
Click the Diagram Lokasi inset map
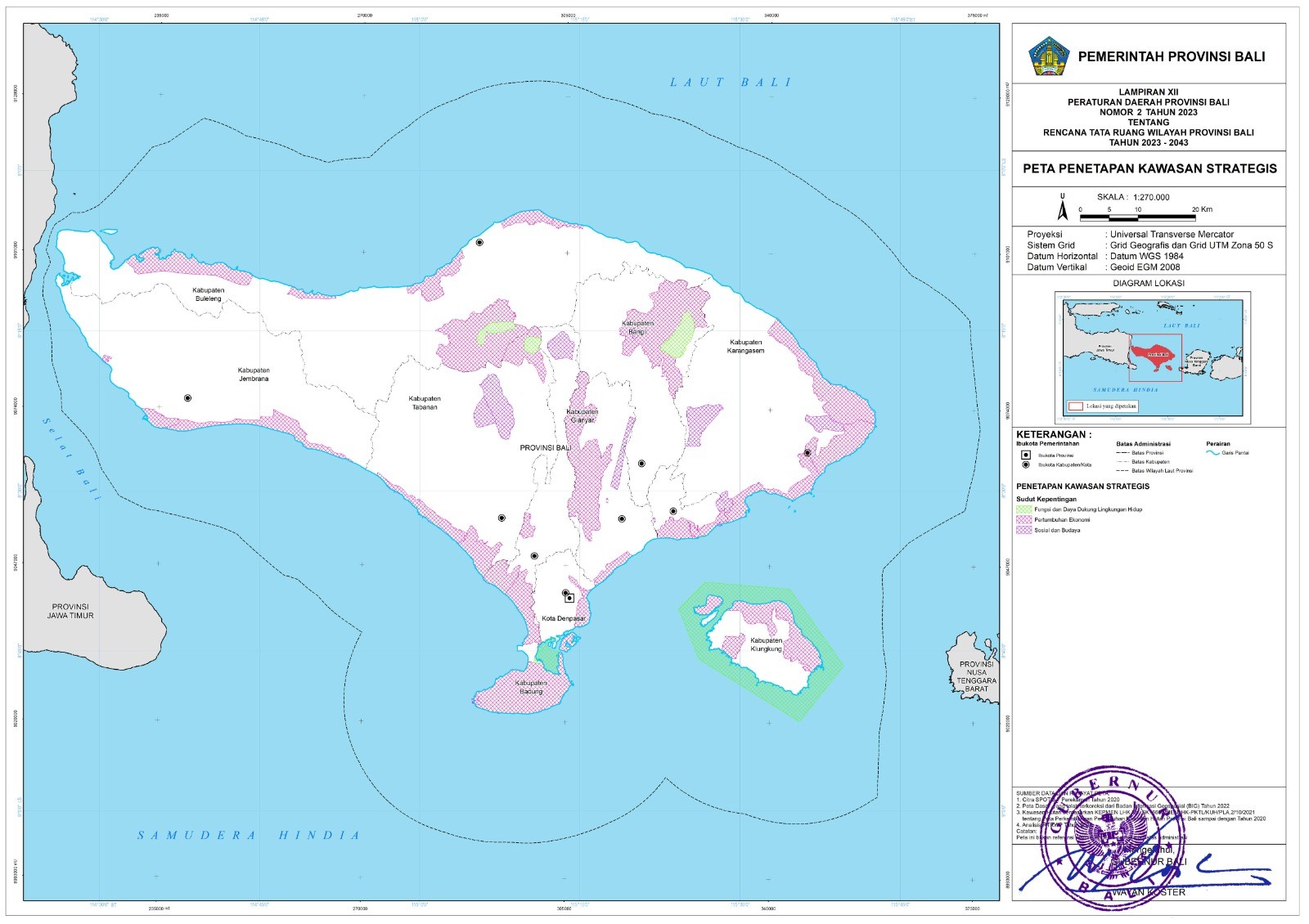point(1153,357)
